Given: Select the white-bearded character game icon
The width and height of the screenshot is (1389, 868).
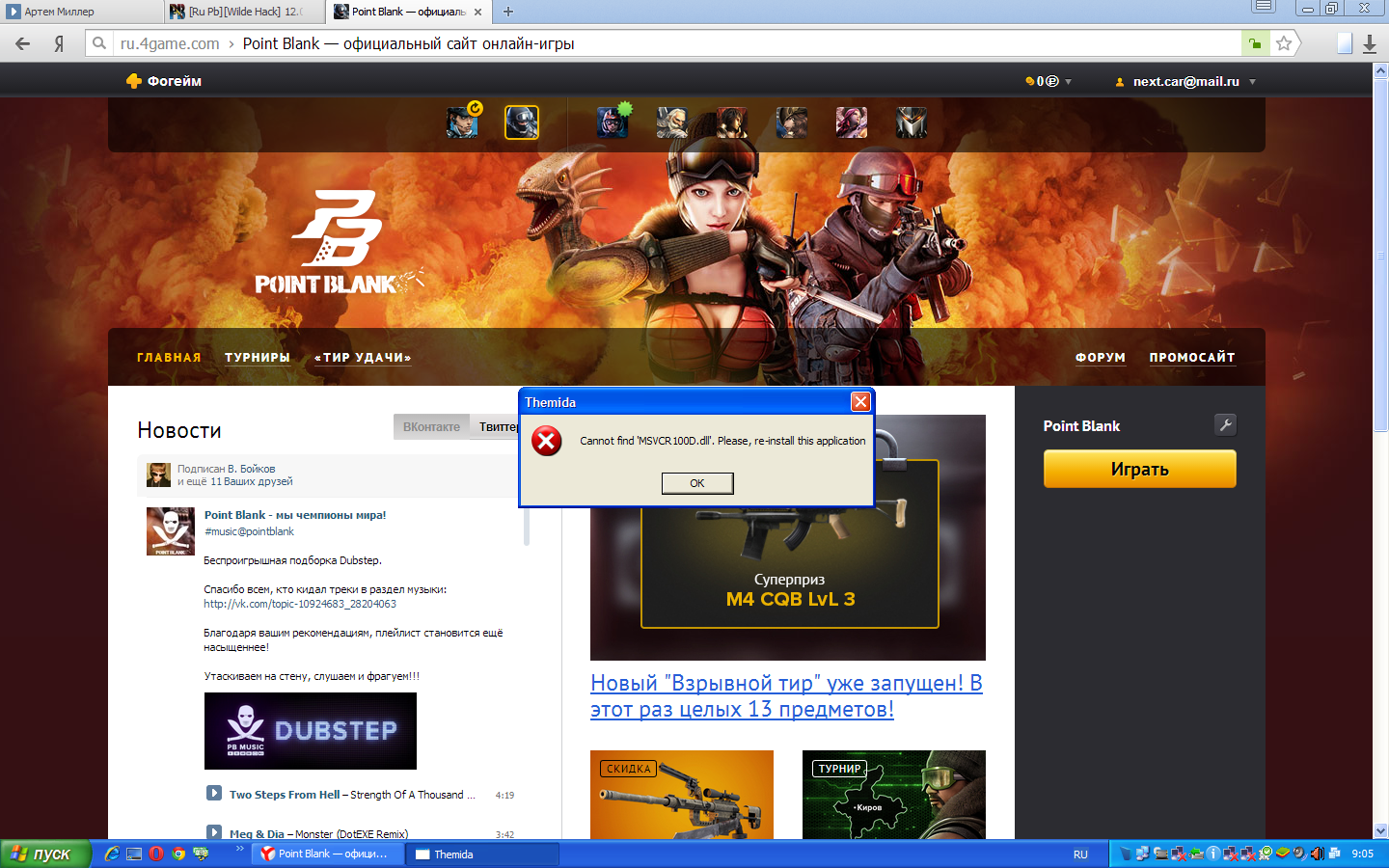Looking at the screenshot, I should pos(672,122).
